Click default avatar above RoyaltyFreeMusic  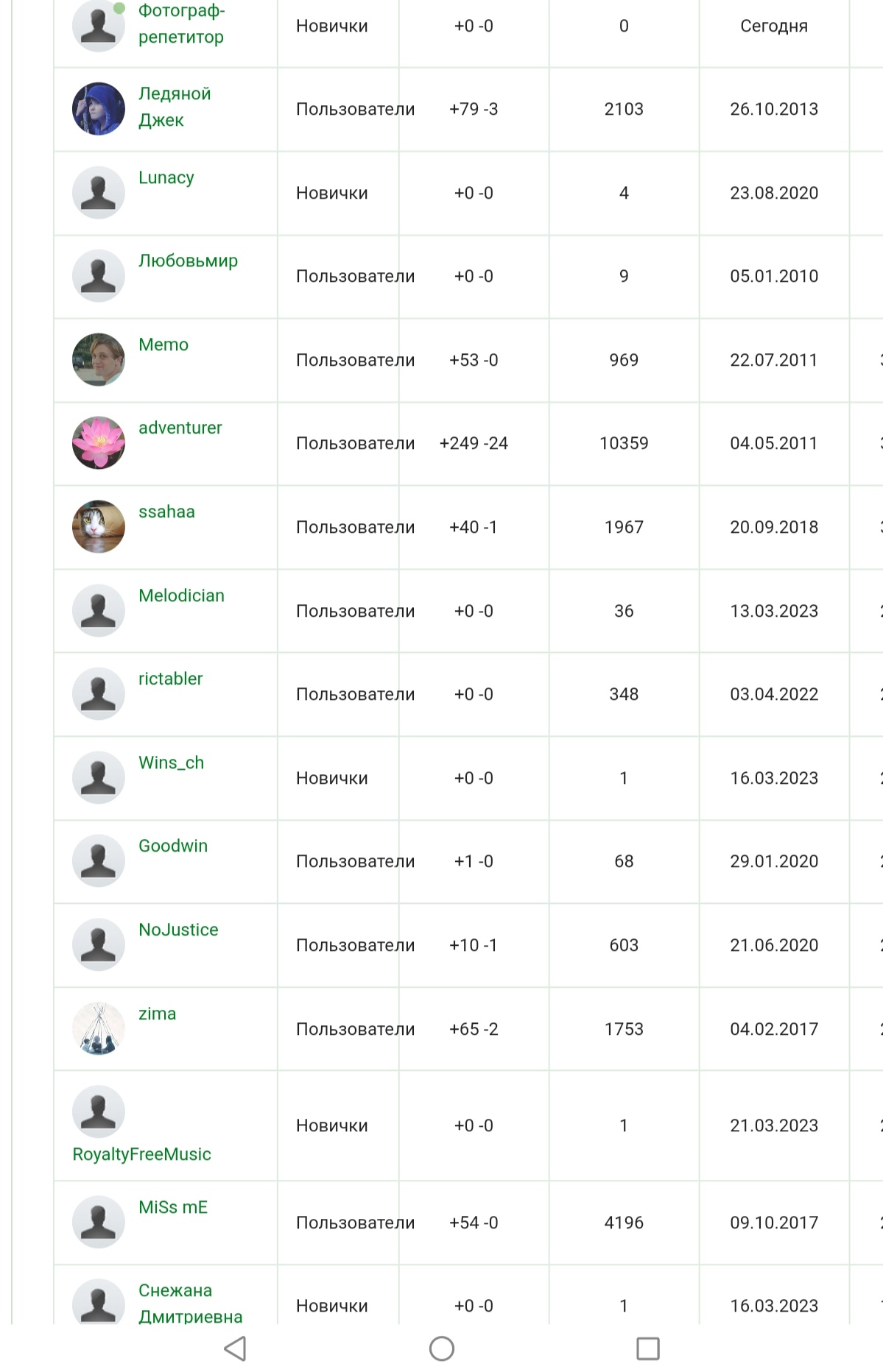click(99, 1112)
